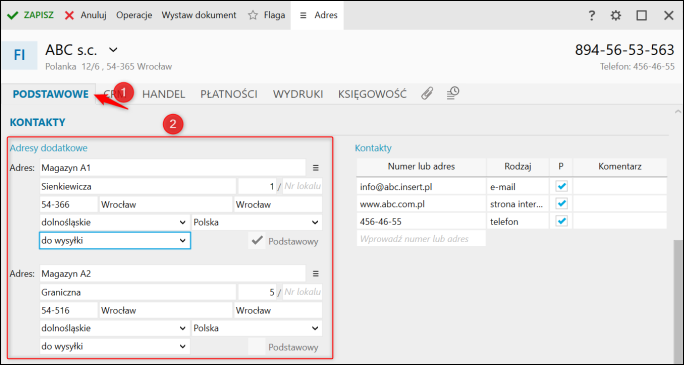Click house number 1 field for Sienkiewicza

tap(257, 186)
